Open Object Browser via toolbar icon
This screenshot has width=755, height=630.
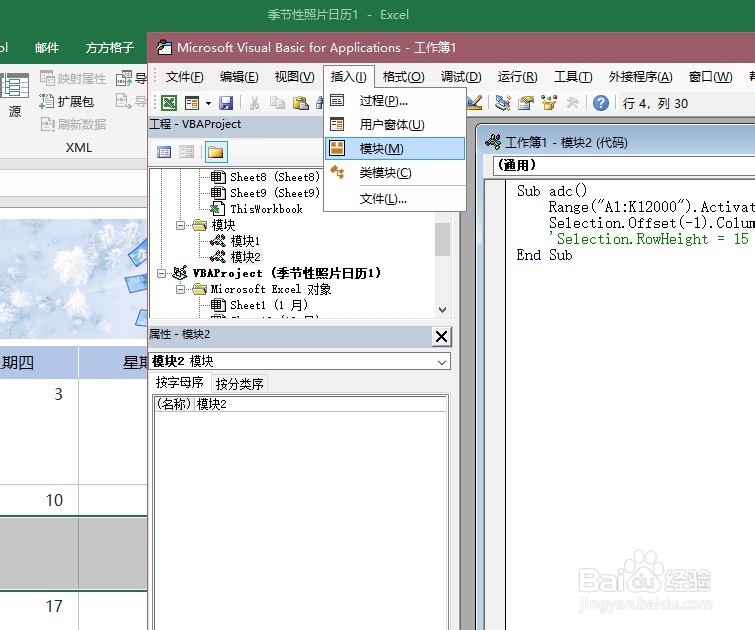[549, 103]
